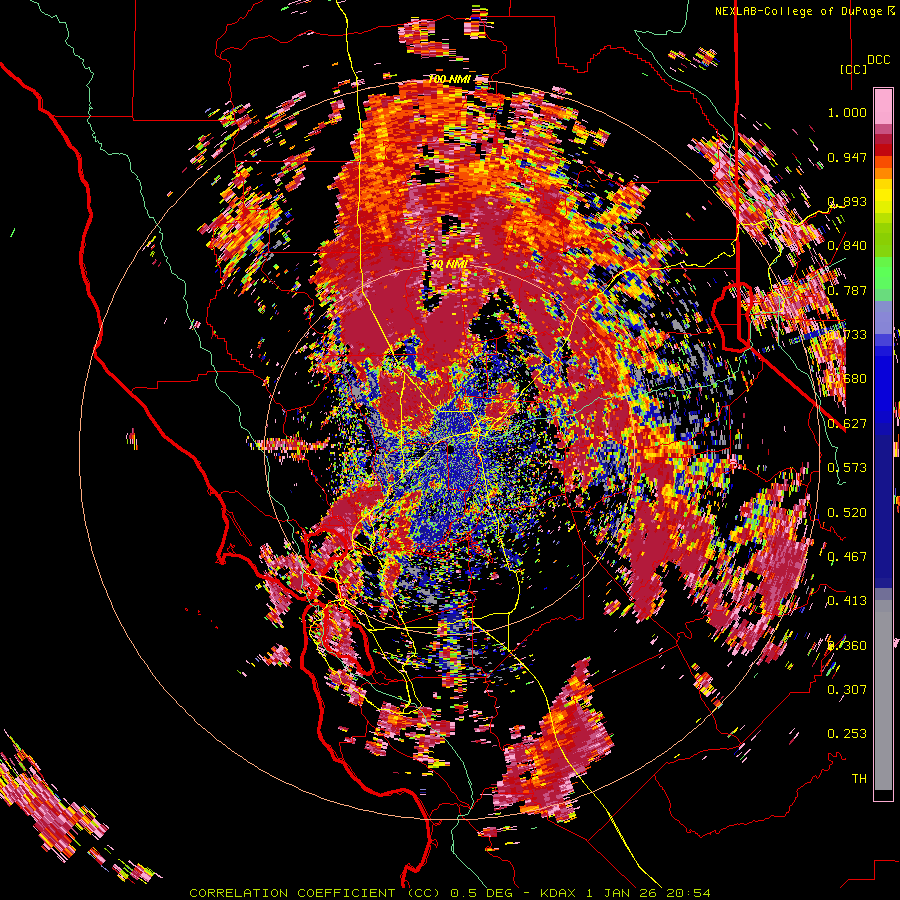Click the [CC] legend header
The width and height of the screenshot is (900, 900).
(x=853, y=69)
